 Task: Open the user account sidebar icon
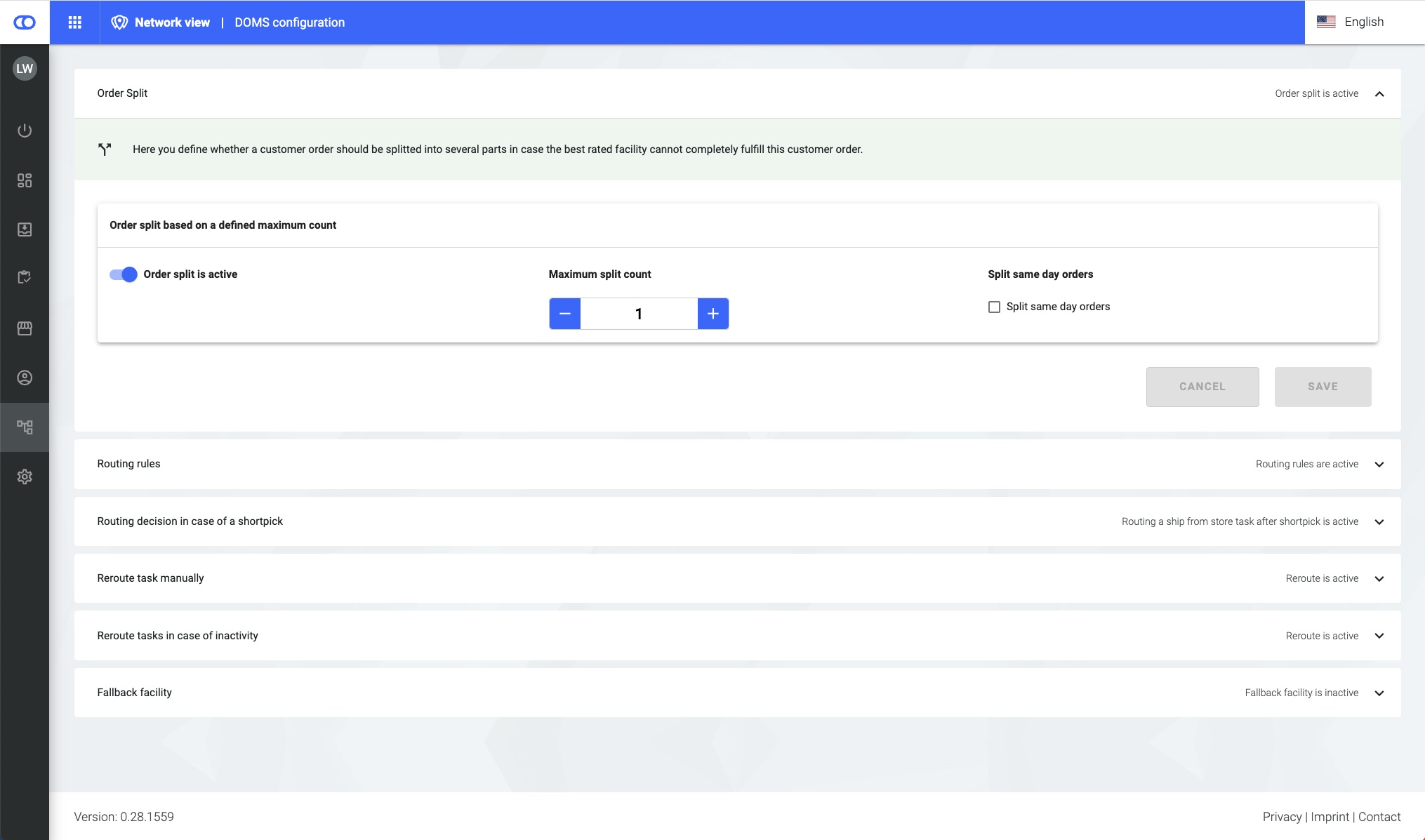(25, 378)
